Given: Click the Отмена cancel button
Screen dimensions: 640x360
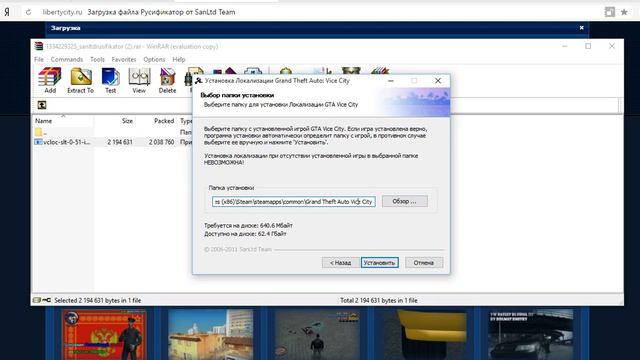Looking at the screenshot, I should pyautogui.click(x=424, y=262).
